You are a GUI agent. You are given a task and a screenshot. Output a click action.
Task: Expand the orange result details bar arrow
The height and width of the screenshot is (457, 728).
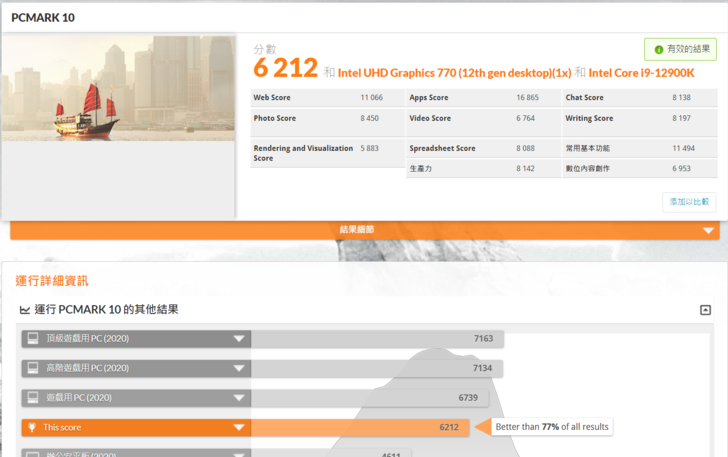[708, 230]
